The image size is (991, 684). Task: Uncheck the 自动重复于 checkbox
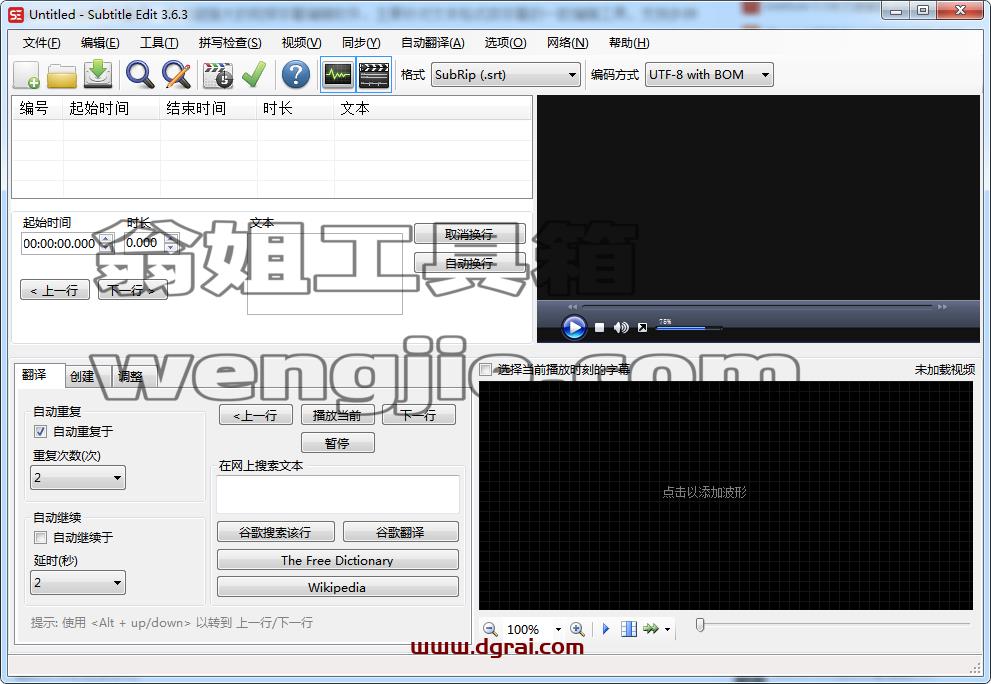tap(40, 432)
